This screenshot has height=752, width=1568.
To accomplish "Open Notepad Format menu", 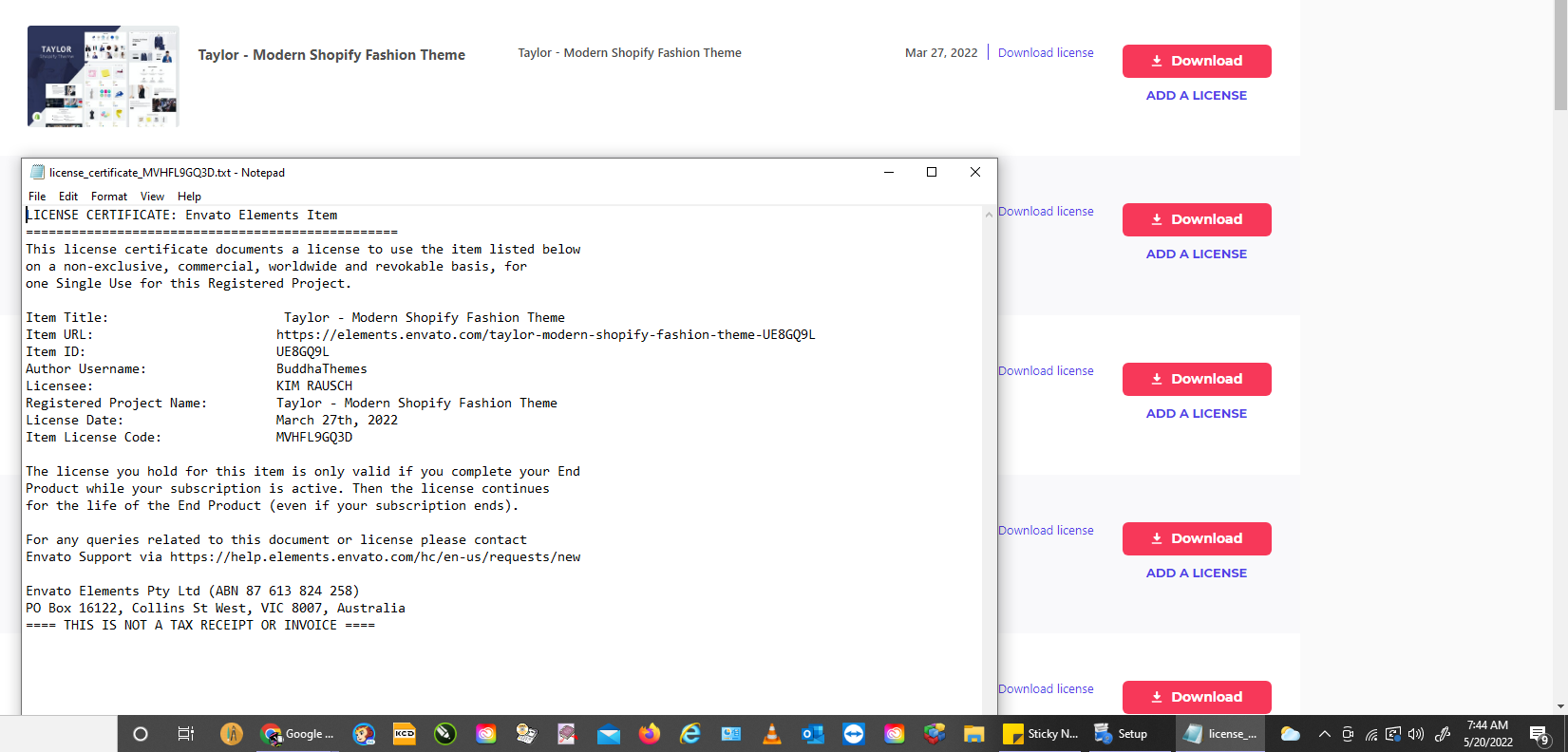I will click(x=109, y=197).
